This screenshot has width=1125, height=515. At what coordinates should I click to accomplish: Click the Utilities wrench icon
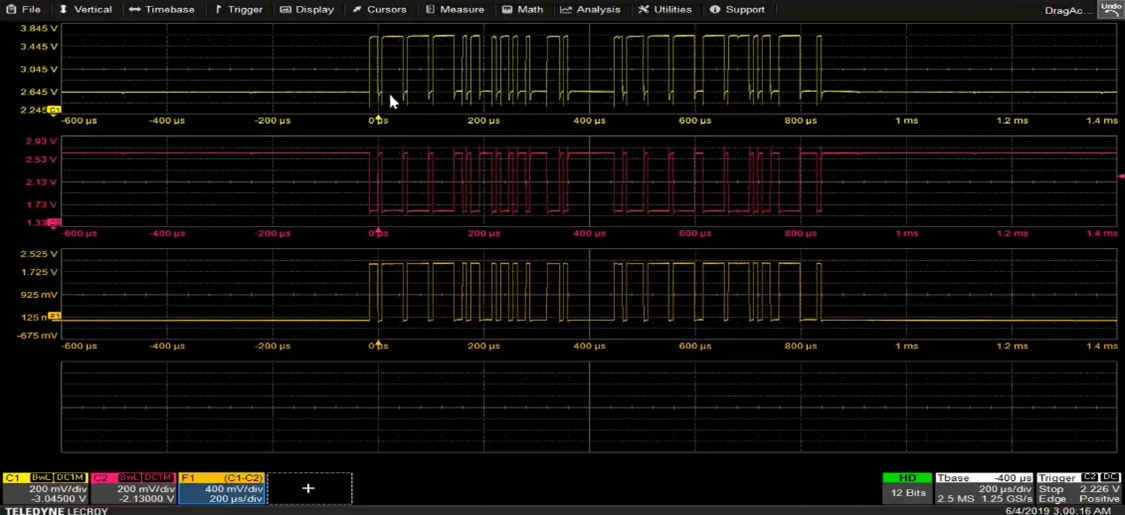click(x=644, y=10)
